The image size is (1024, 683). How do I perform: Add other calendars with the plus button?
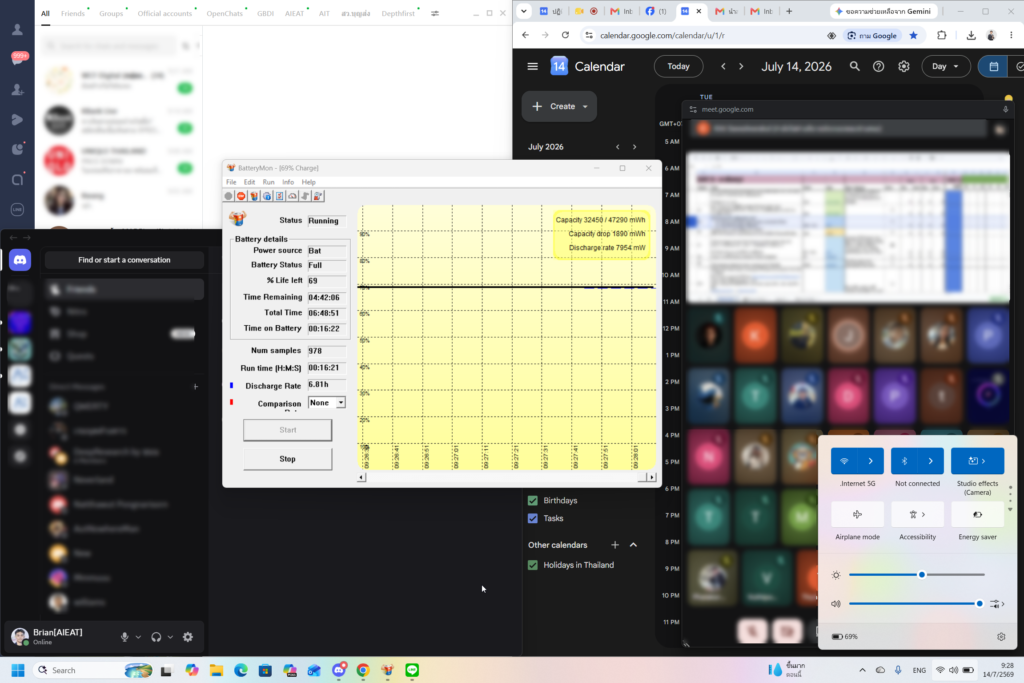click(615, 545)
